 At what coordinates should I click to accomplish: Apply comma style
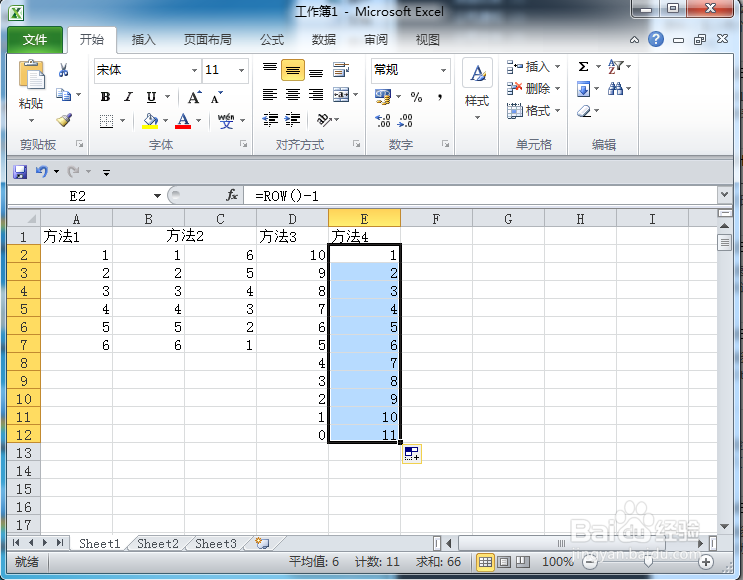[x=440, y=97]
